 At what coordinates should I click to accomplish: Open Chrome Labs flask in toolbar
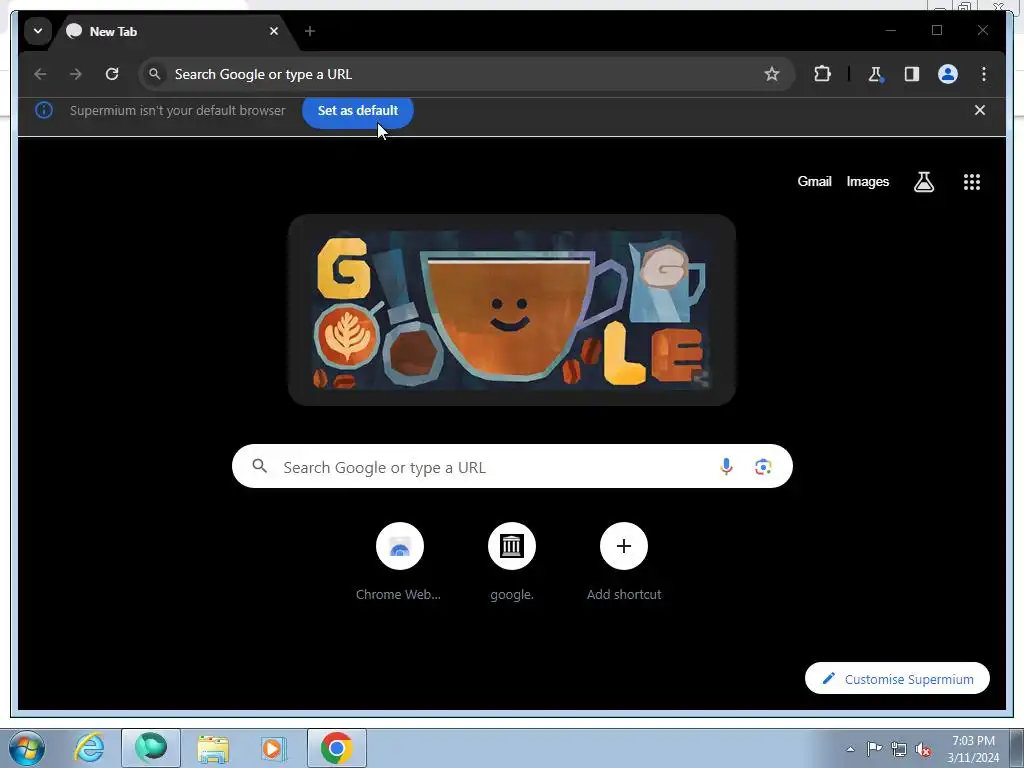[876, 74]
